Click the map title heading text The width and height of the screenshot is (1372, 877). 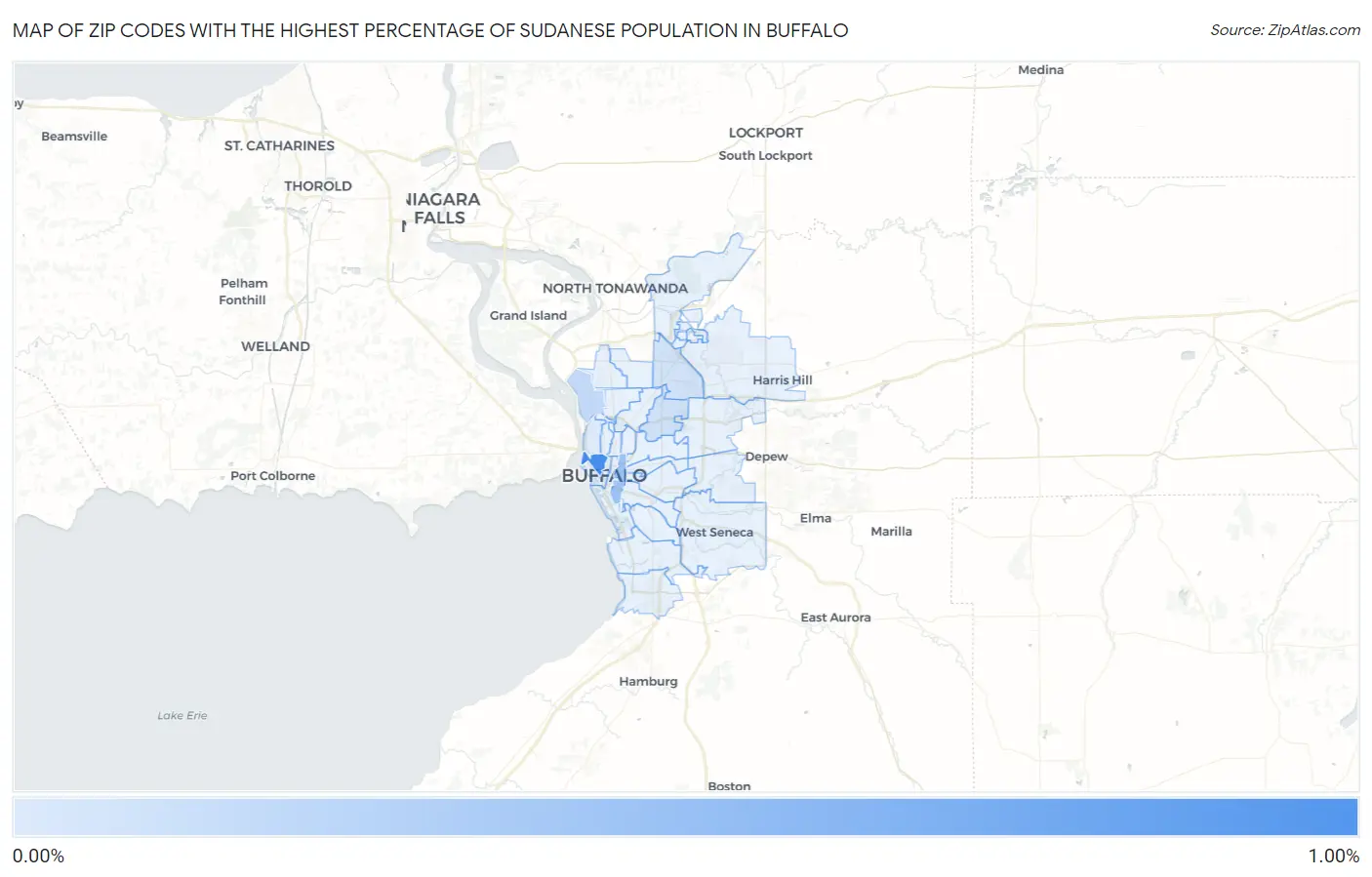[430, 30]
